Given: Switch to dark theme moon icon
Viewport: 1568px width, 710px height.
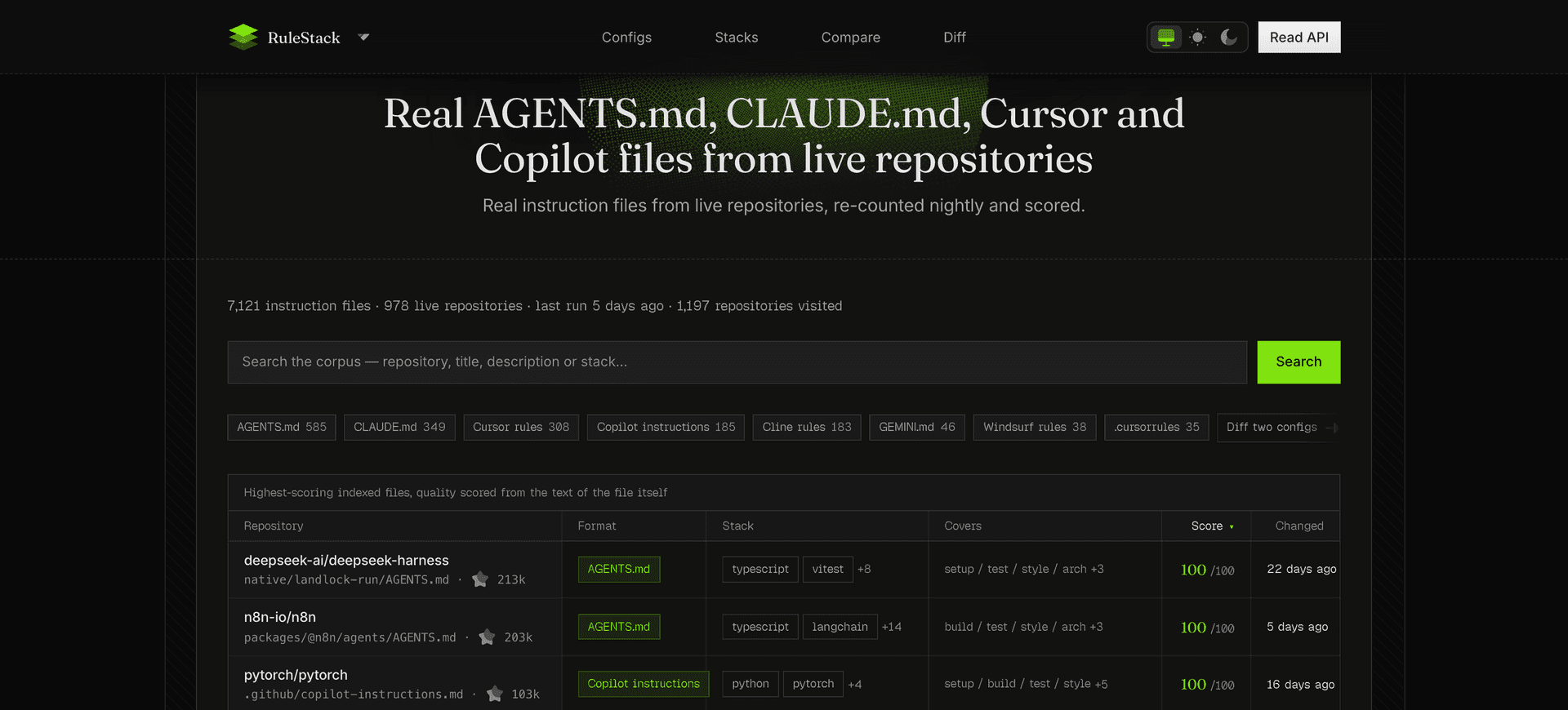Looking at the screenshot, I should click(x=1228, y=38).
